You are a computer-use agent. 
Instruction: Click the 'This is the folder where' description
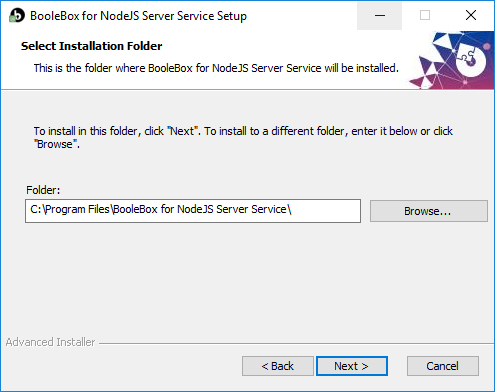coord(216,68)
